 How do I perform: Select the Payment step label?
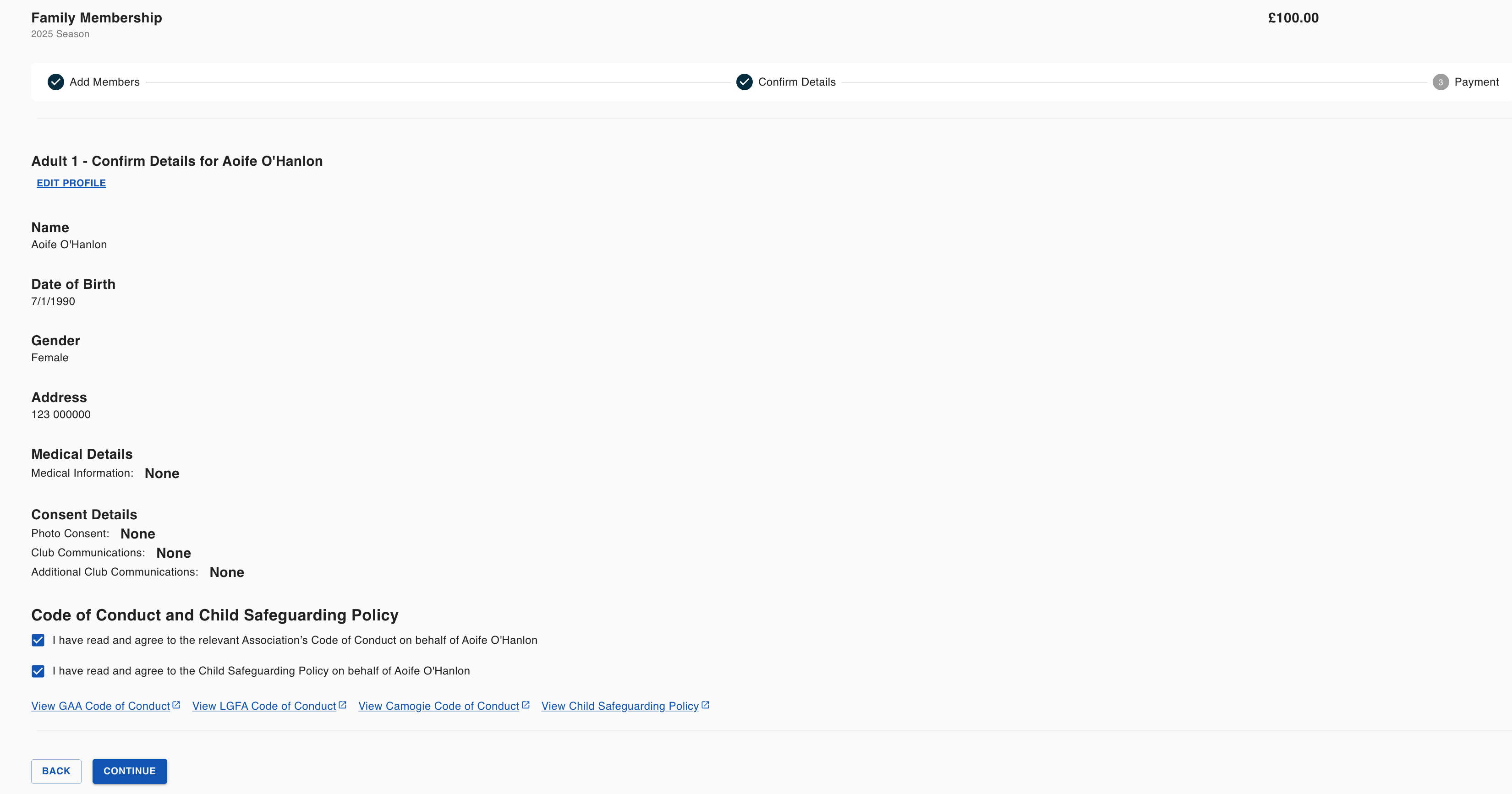tap(1476, 82)
